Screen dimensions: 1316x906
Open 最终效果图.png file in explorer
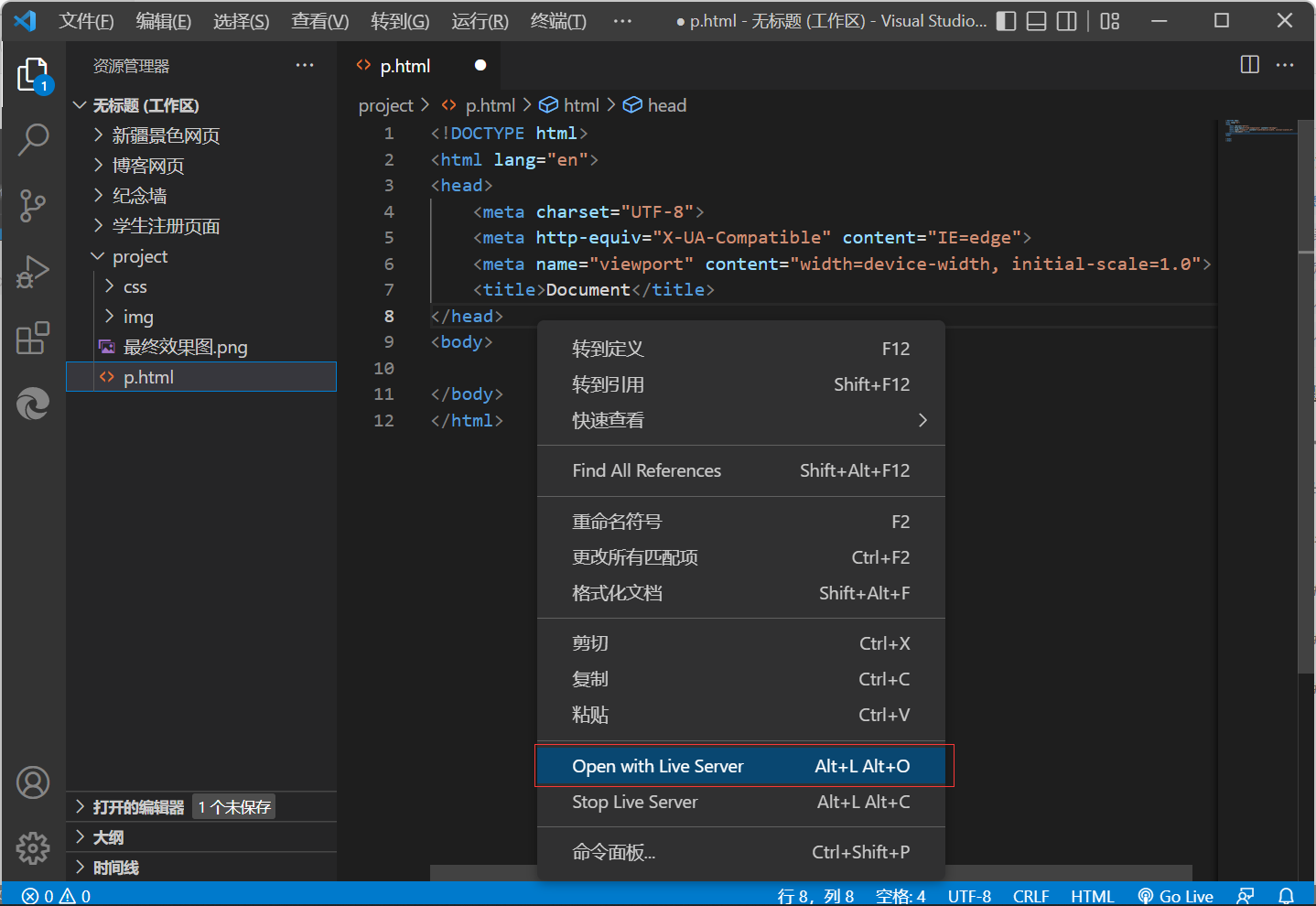201,347
